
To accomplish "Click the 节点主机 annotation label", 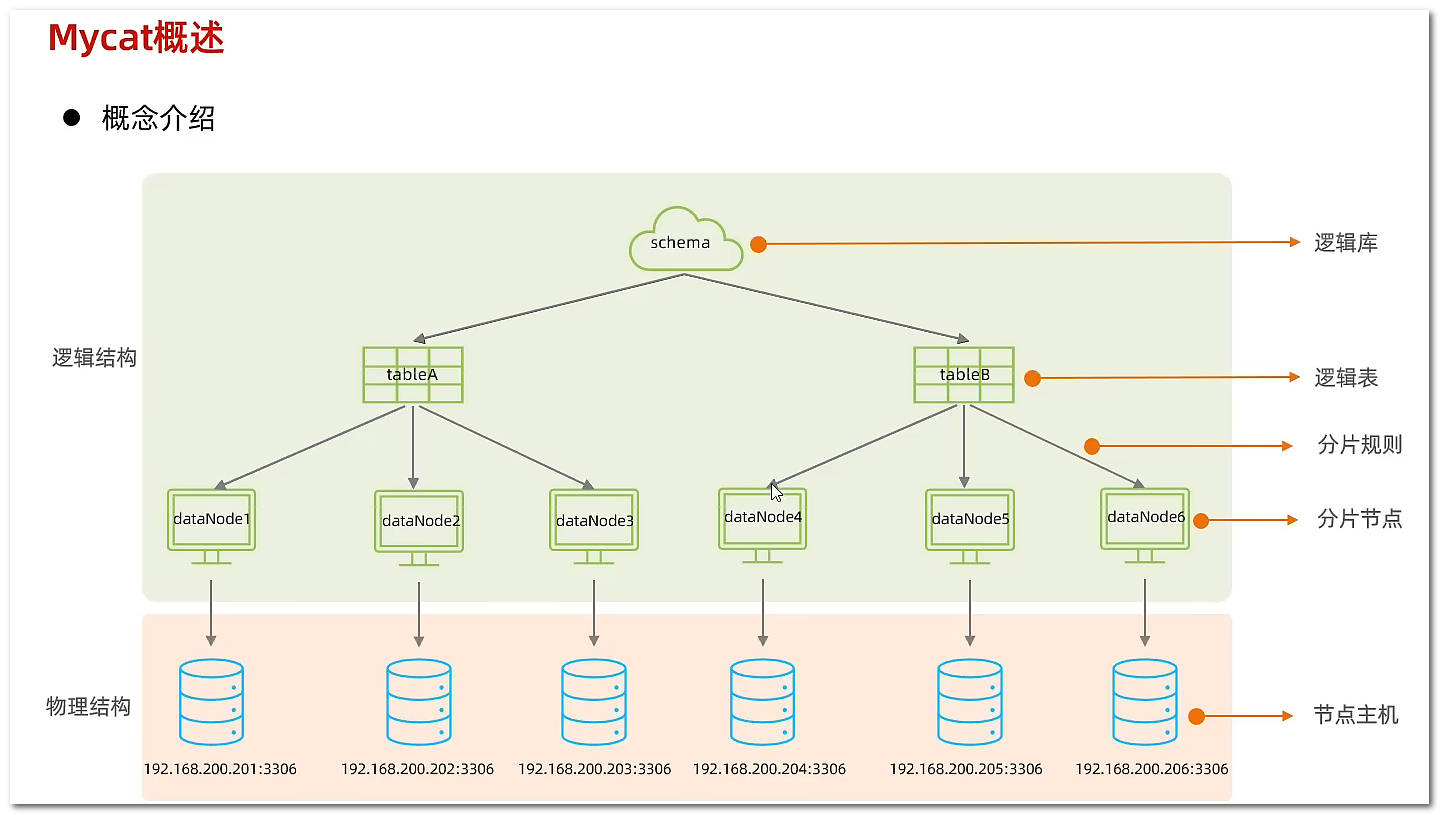I will pos(1356,715).
